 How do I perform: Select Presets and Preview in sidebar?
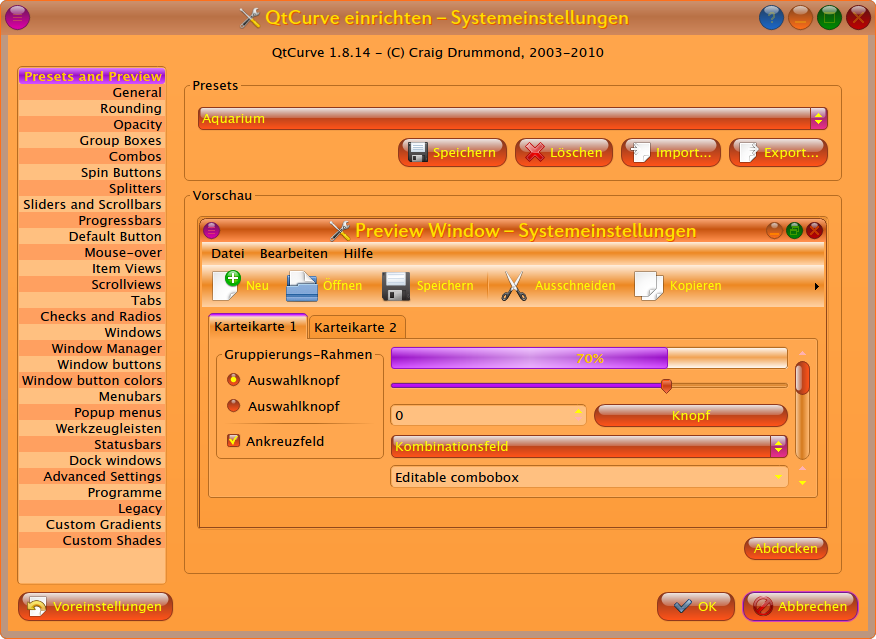coord(92,76)
